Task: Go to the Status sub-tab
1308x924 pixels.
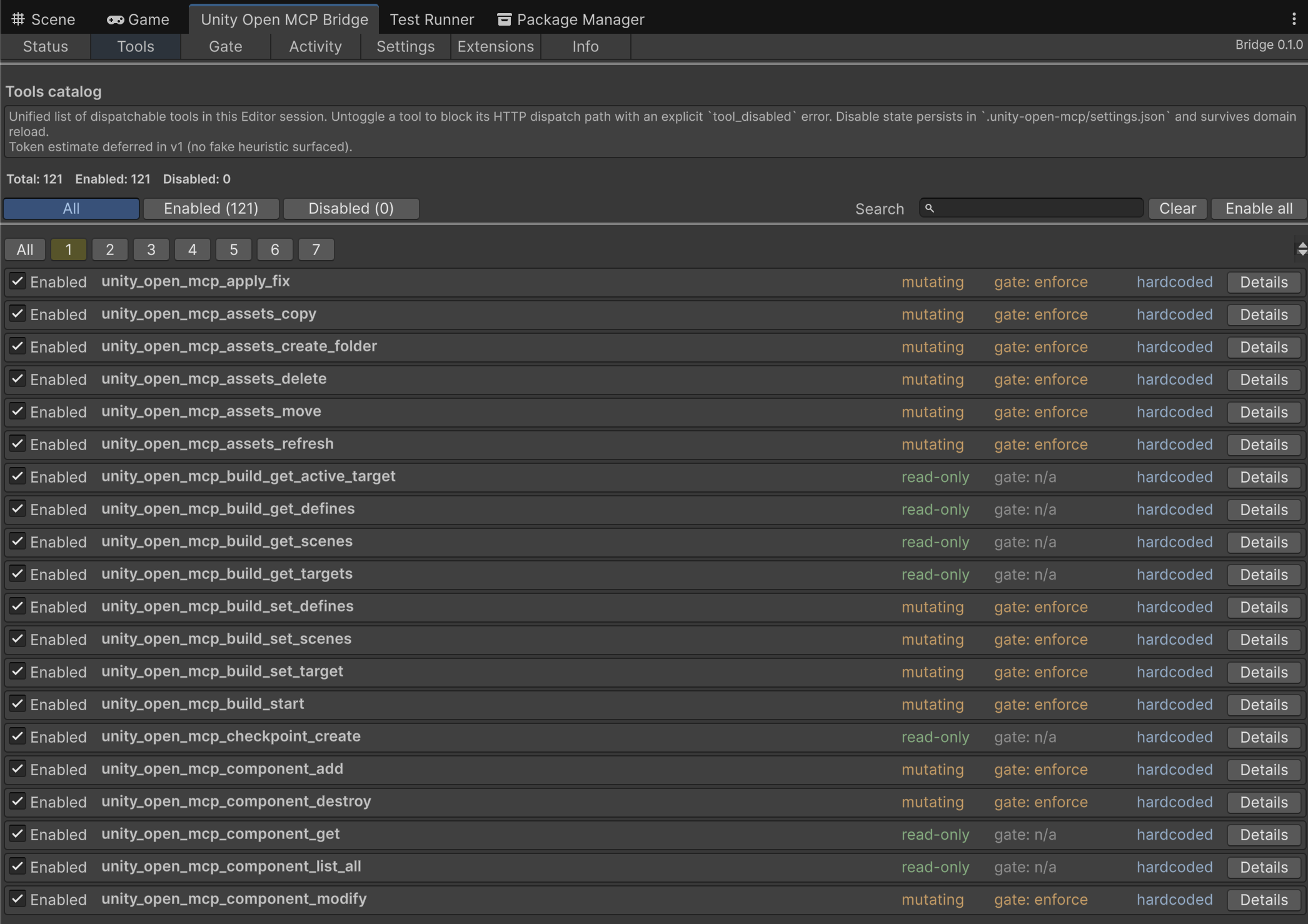Action: tap(46, 46)
